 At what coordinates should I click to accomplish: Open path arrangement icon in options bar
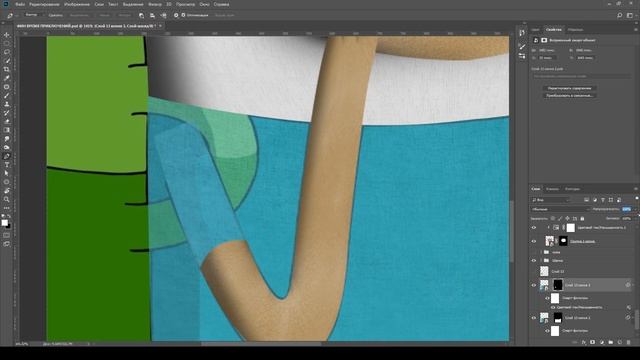[163, 15]
